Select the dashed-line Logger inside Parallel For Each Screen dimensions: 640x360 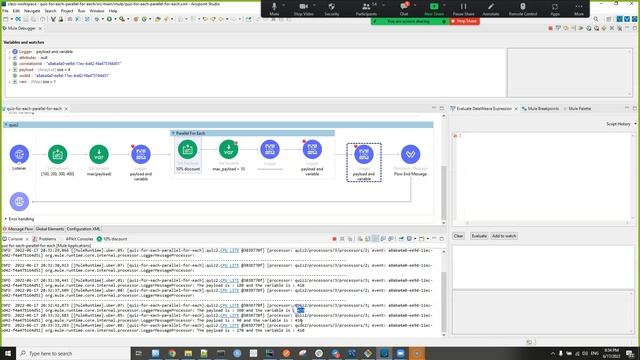click(x=270, y=149)
